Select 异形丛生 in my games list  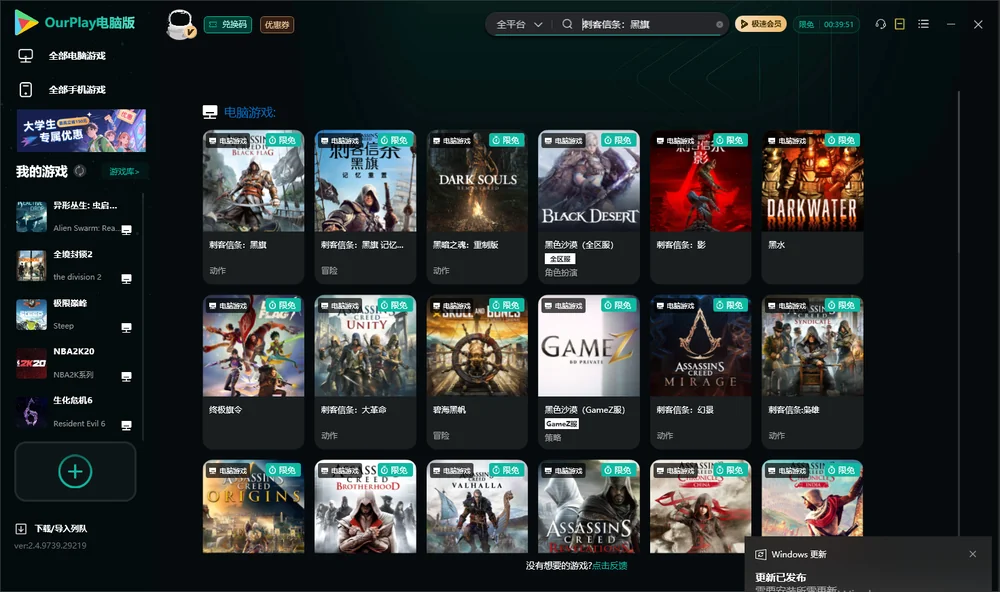(x=75, y=216)
